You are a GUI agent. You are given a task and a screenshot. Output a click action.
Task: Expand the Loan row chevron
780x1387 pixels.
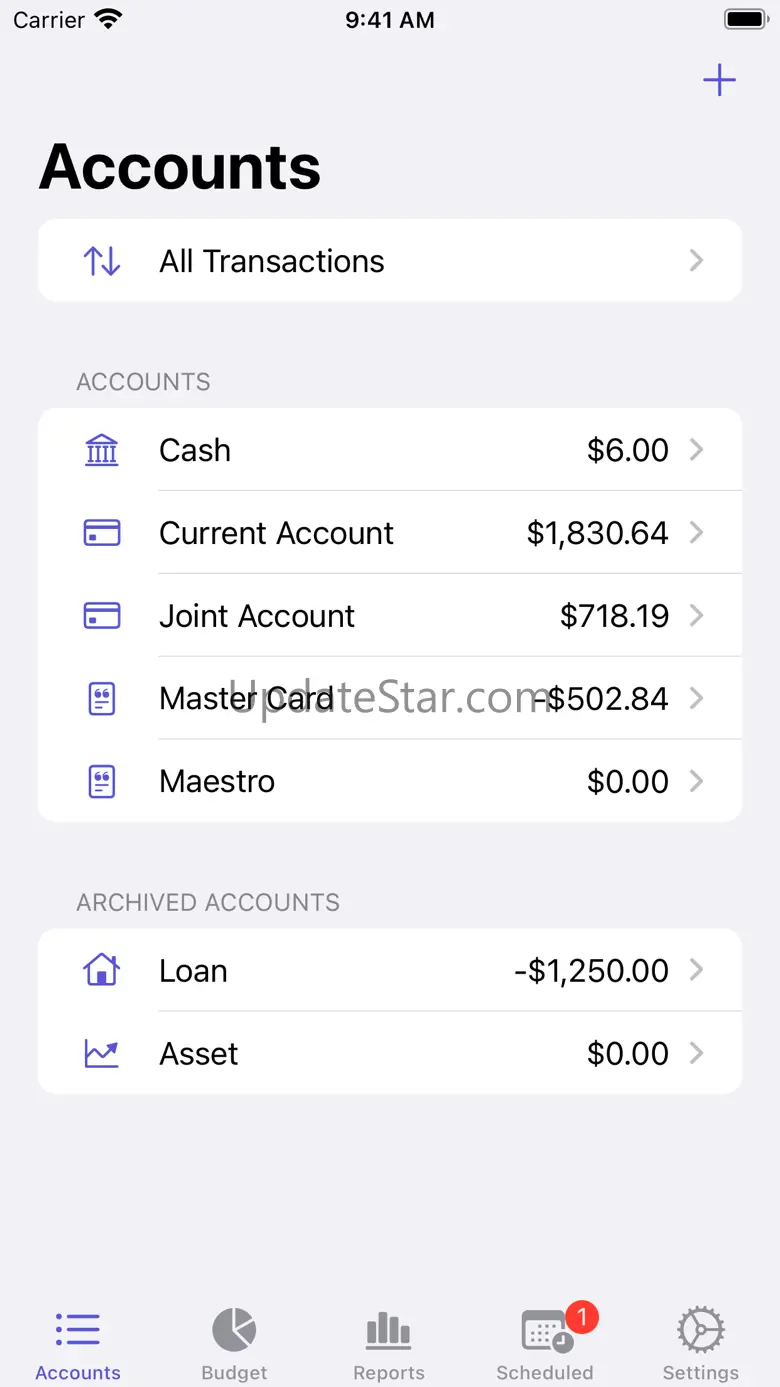(697, 970)
